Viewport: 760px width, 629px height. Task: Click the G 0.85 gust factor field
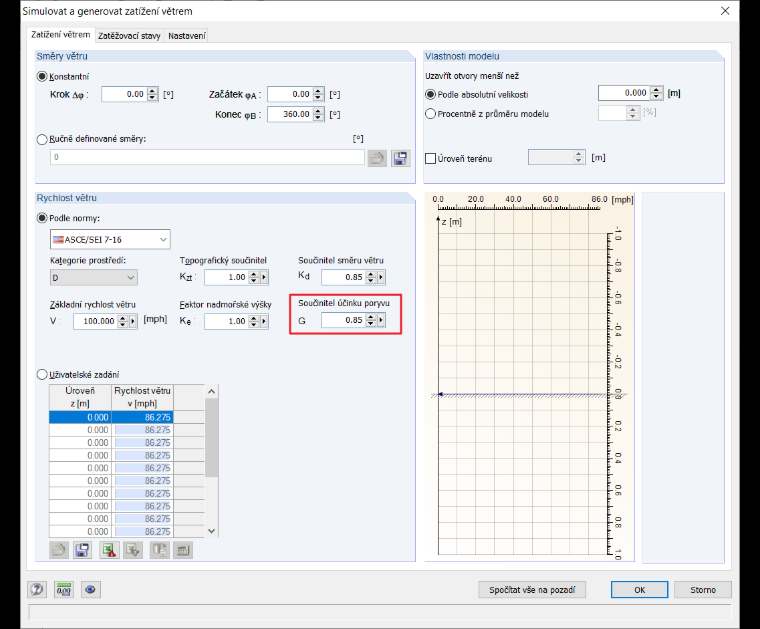coord(343,320)
